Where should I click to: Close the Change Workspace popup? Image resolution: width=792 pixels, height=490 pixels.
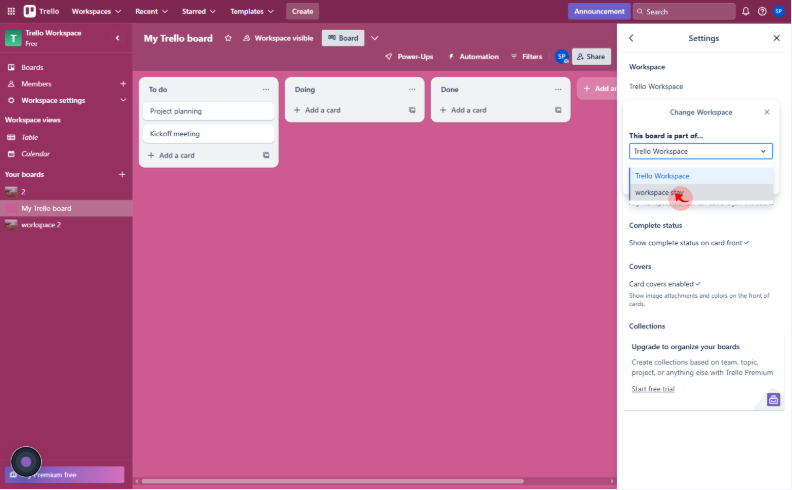(x=767, y=112)
